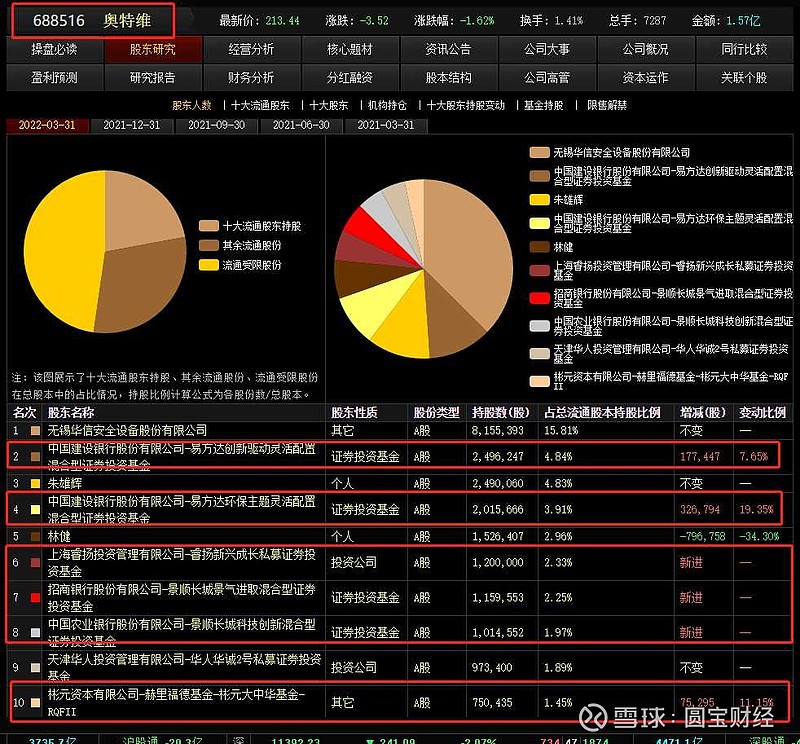The width and height of the screenshot is (800, 744).
Task: Select row 彬元资本有限公司 RQFII
Action: pos(399,702)
